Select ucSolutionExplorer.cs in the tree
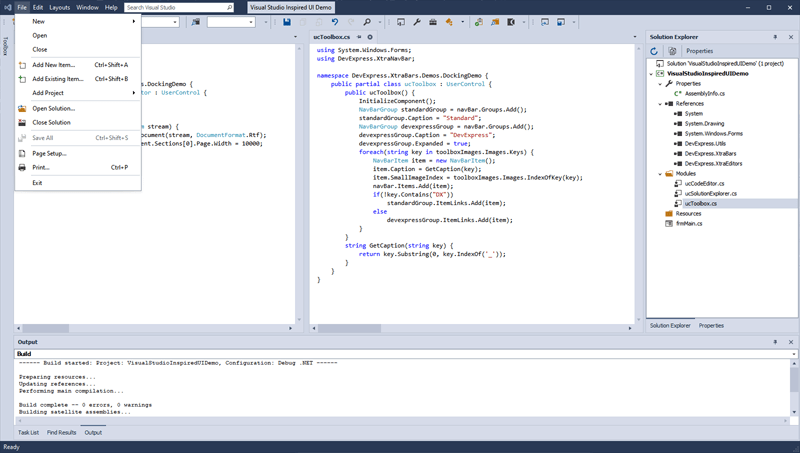 [x=710, y=193]
